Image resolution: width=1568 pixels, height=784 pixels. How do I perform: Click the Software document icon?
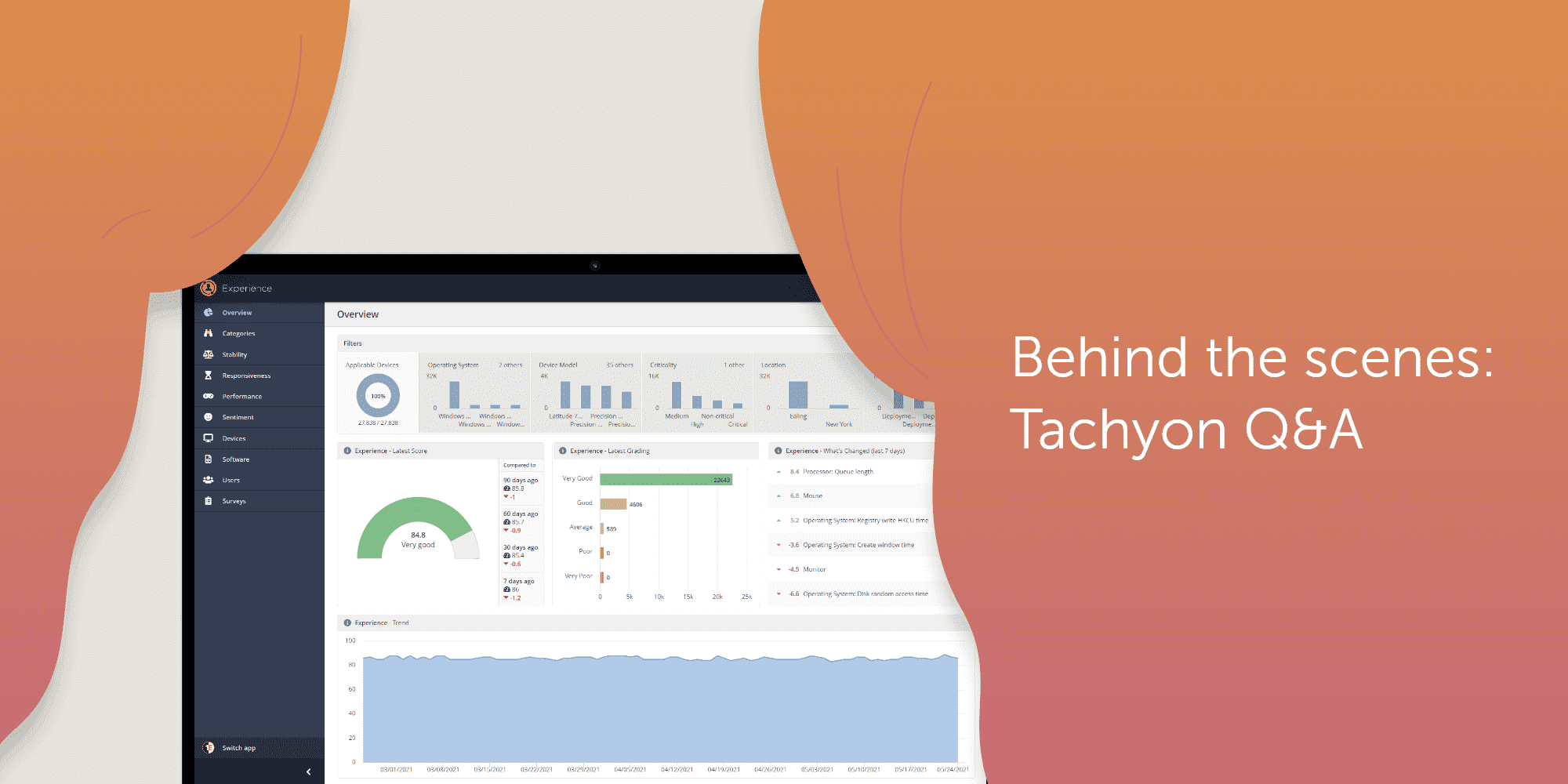[209, 459]
